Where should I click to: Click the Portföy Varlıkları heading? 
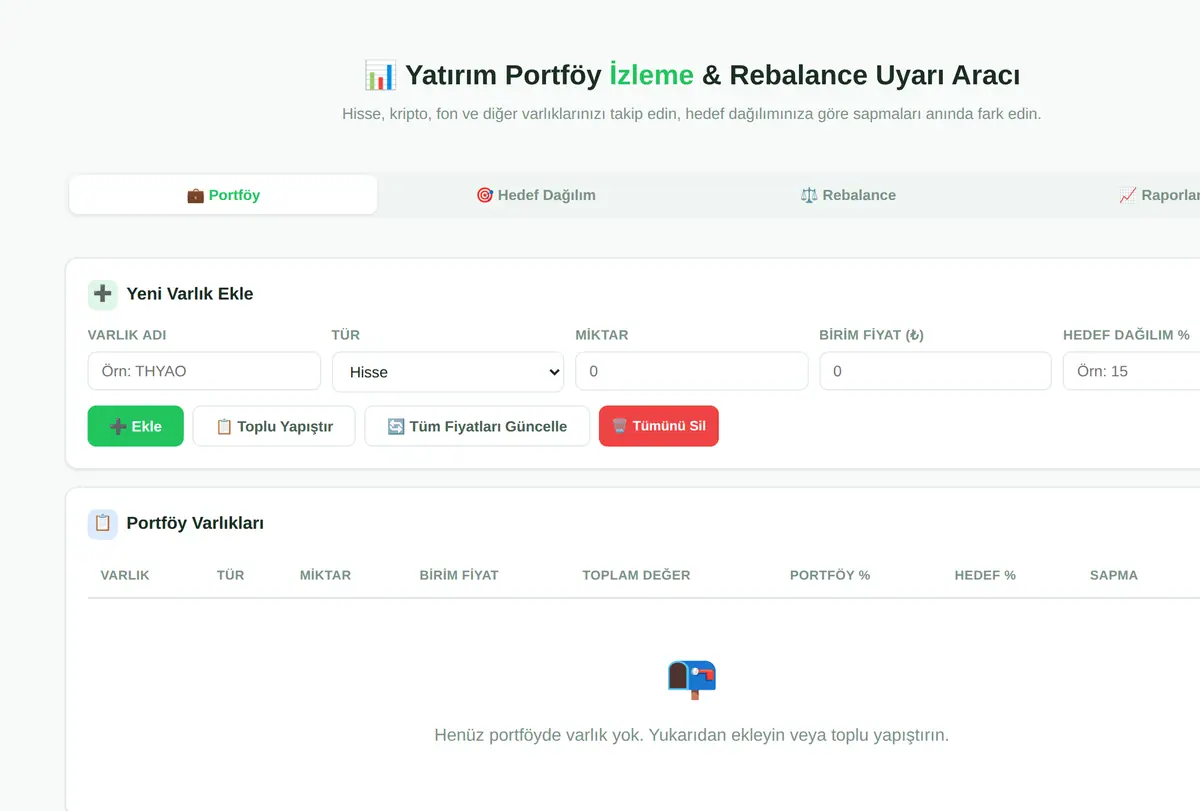(x=195, y=523)
